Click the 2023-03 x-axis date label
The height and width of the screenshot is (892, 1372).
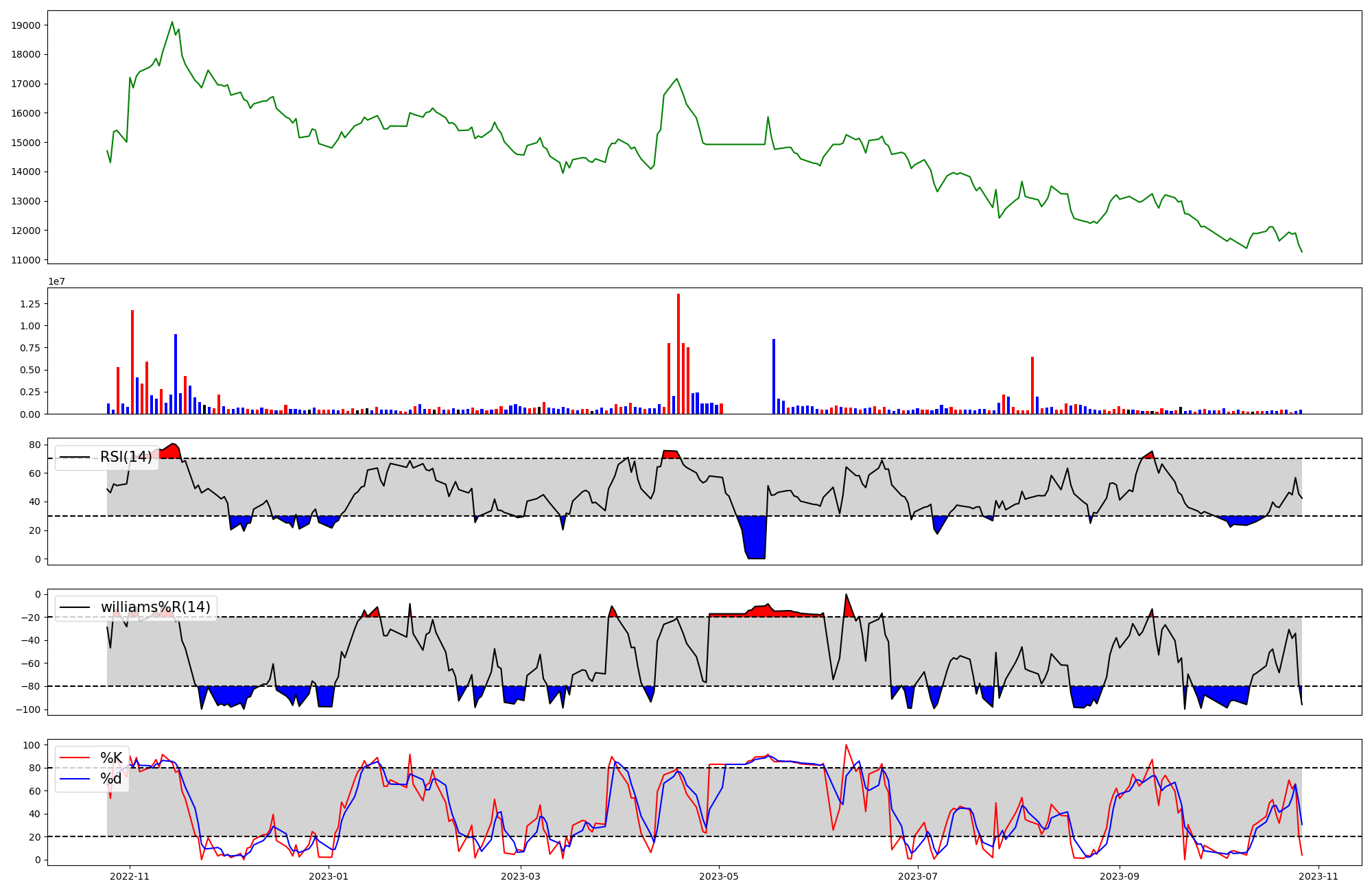[x=521, y=876]
